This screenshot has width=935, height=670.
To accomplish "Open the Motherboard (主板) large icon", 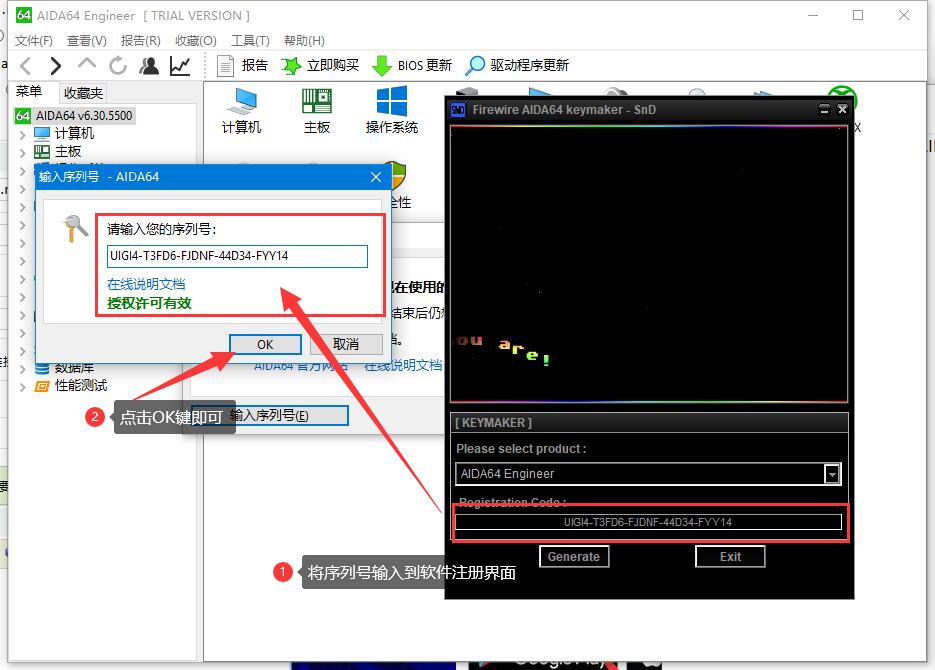I will click(317, 111).
